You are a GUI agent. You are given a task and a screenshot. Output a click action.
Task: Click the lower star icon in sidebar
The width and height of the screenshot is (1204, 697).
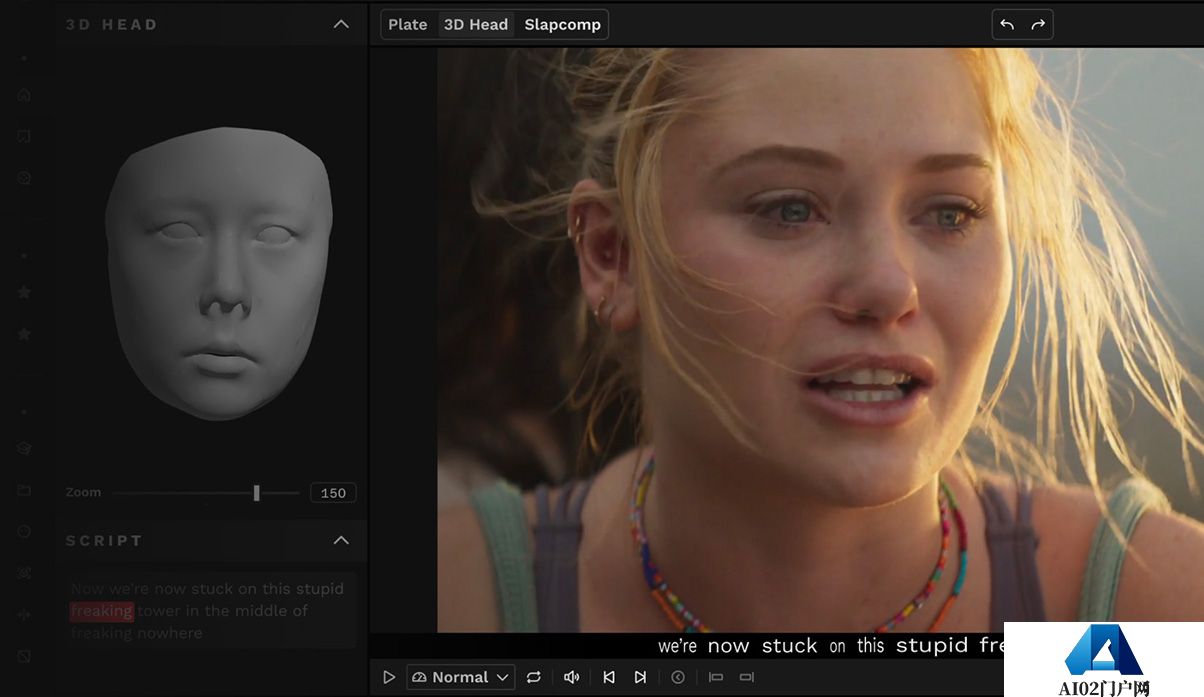(24, 333)
